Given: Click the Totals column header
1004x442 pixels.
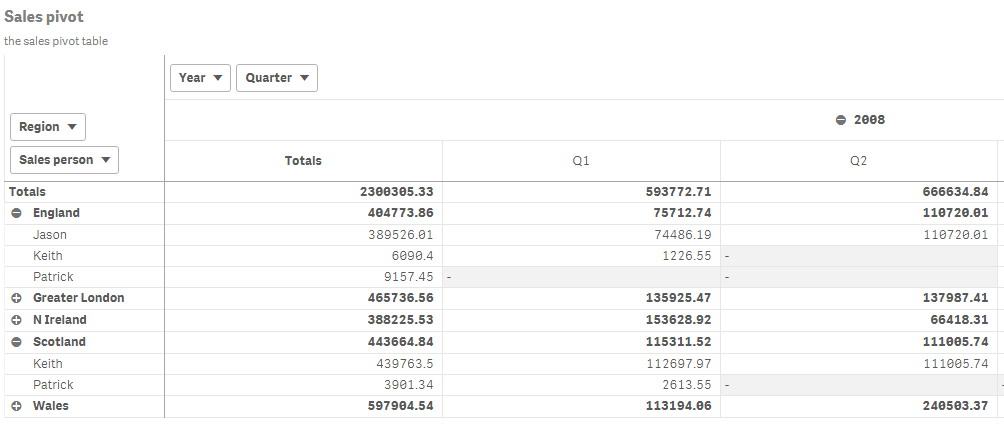Looking at the screenshot, I should click(x=303, y=160).
